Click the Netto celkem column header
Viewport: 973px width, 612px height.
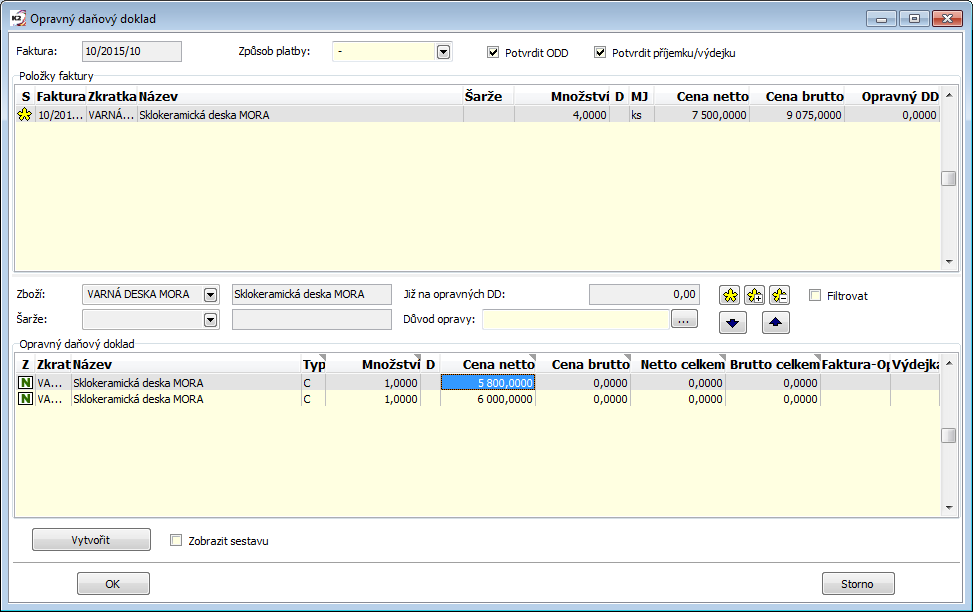(x=679, y=364)
